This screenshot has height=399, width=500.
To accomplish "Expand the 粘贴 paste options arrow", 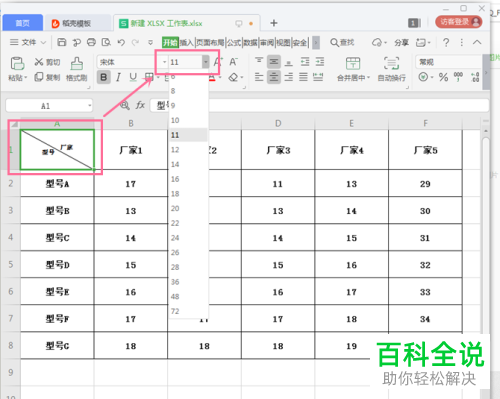I will coord(25,78).
